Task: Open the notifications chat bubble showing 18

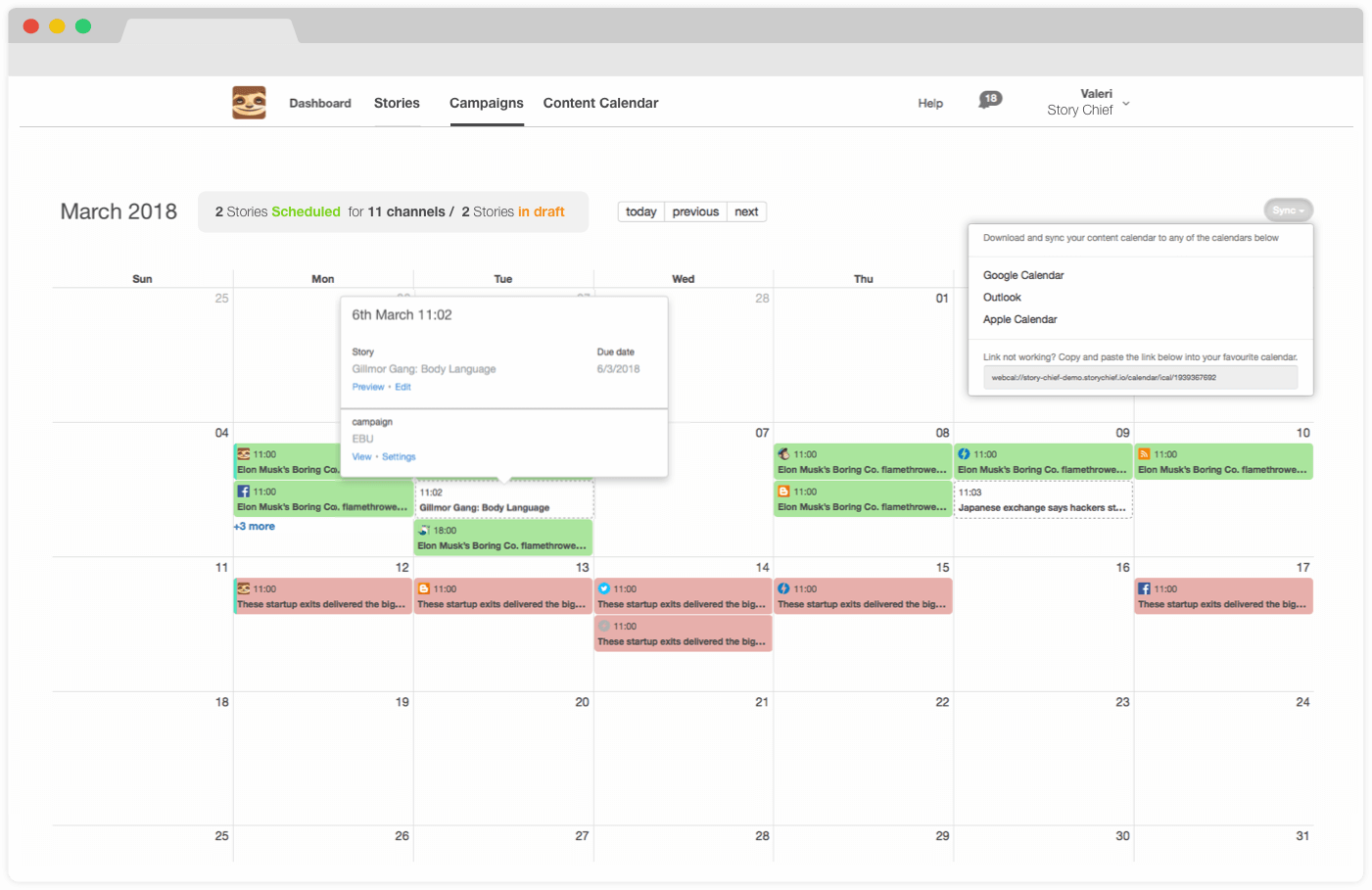Action: pyautogui.click(x=990, y=99)
